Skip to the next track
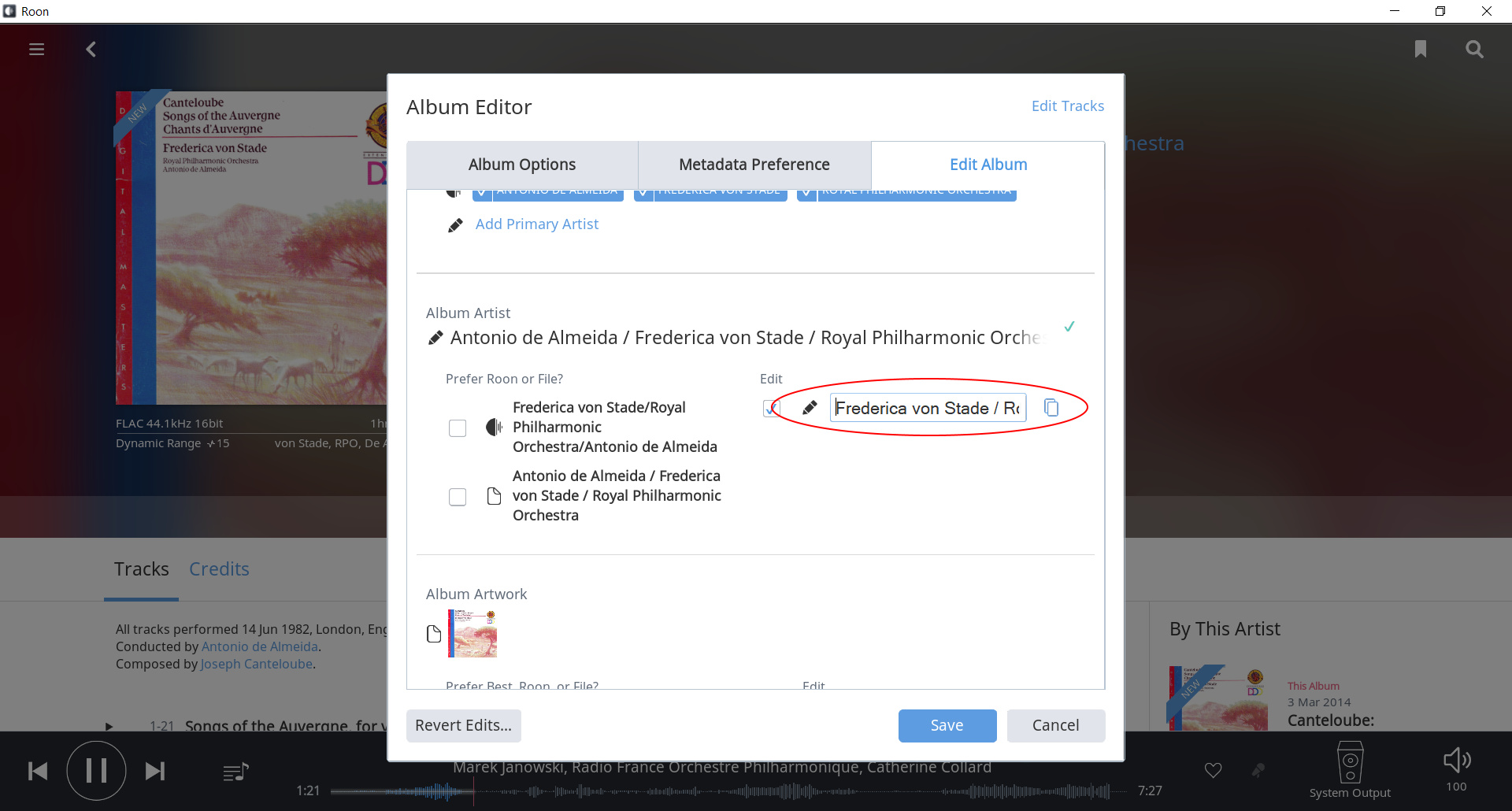Screen dimensions: 1512x811 click(x=155, y=771)
